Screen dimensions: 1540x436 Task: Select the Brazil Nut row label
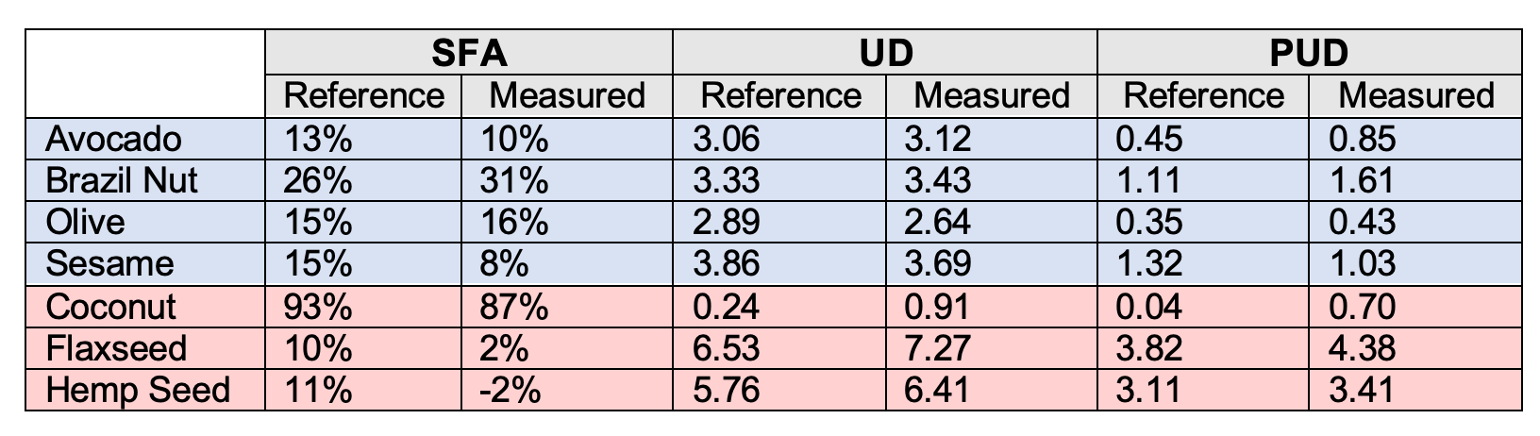click(123, 180)
